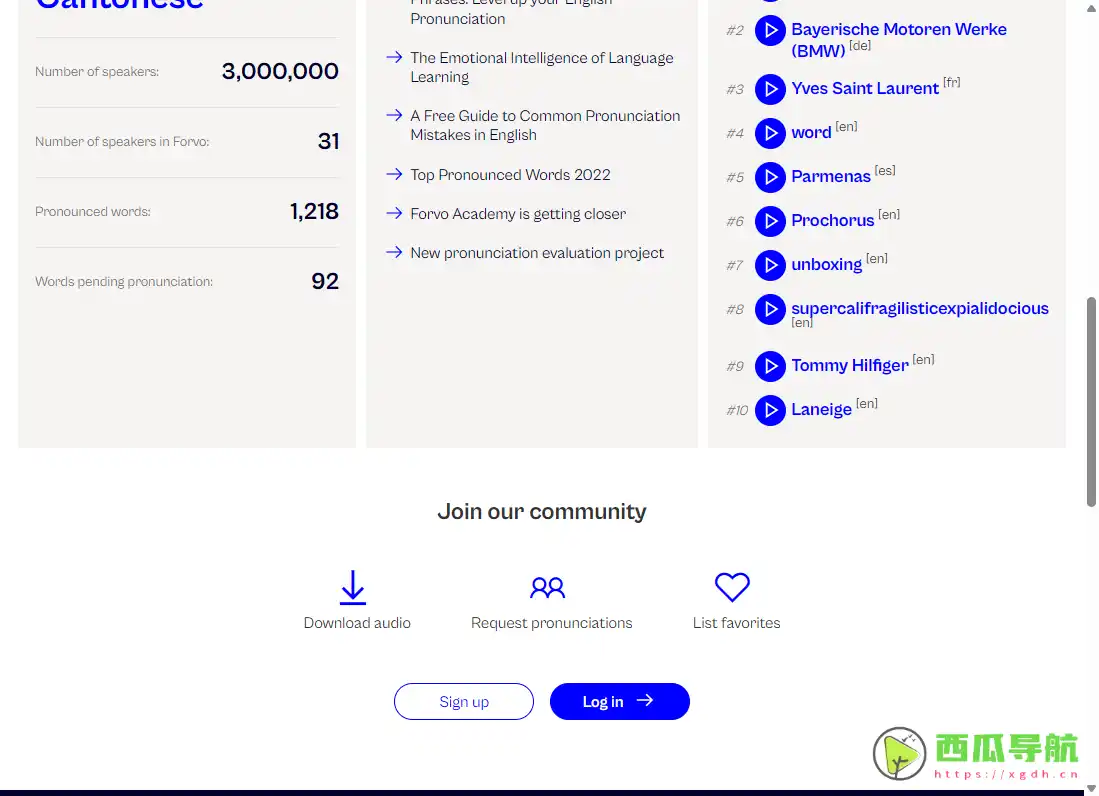1099x796 pixels.
Task: Open Forvo Academy is getting closer article
Action: (518, 214)
